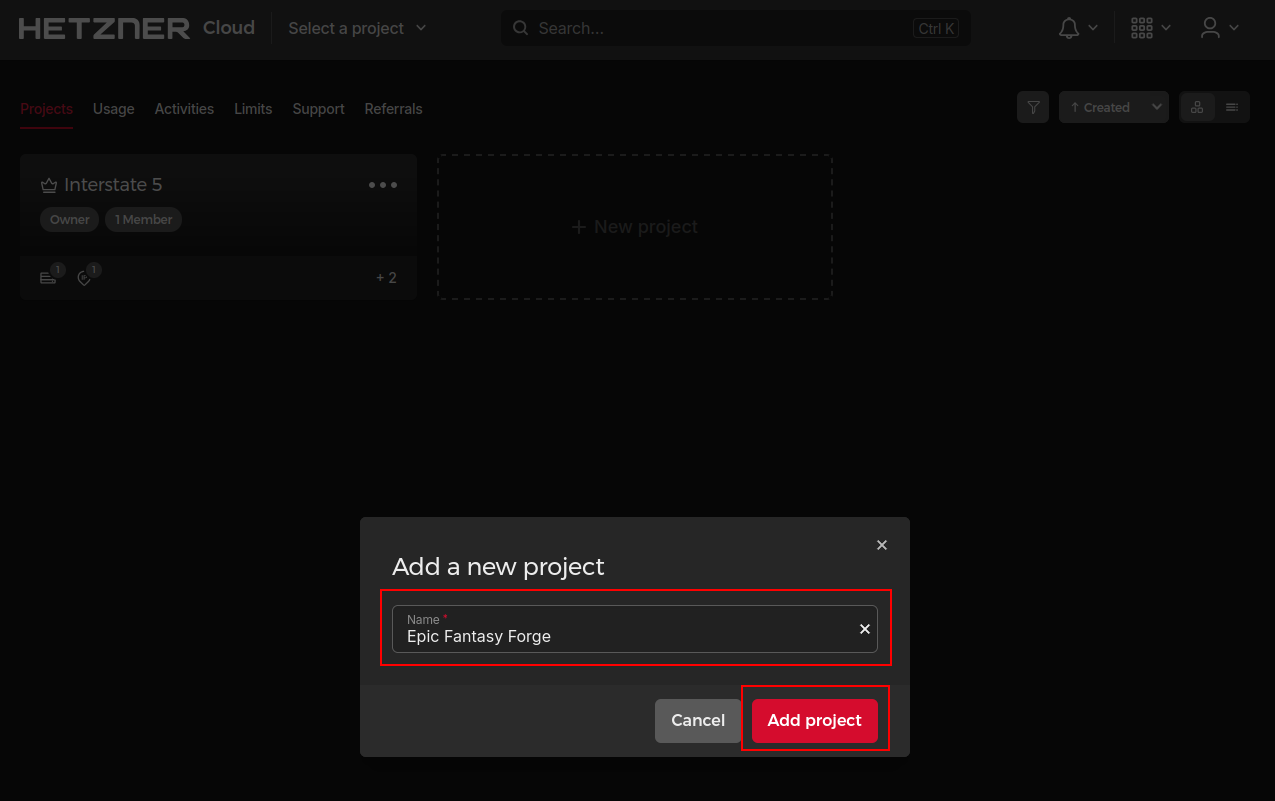Open the Limits tab

coord(253,109)
